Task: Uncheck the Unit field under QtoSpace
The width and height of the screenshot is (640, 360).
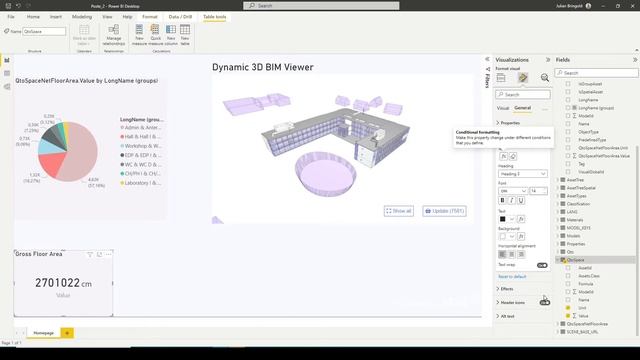Action: pos(568,308)
